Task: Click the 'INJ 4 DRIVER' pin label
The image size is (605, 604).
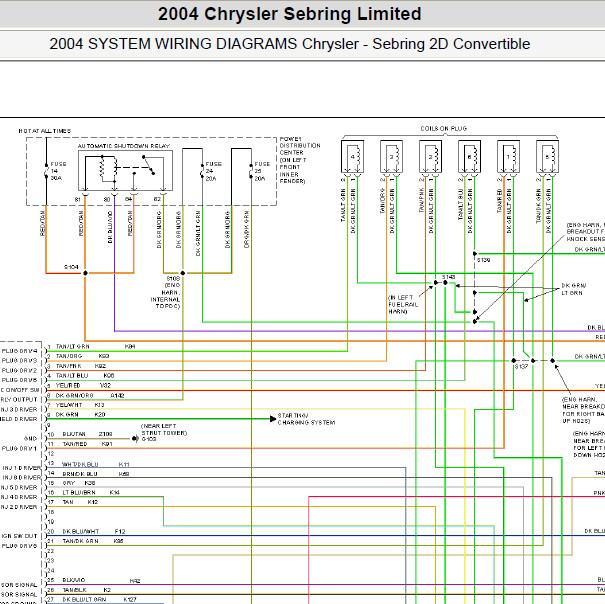Action: tap(19, 497)
